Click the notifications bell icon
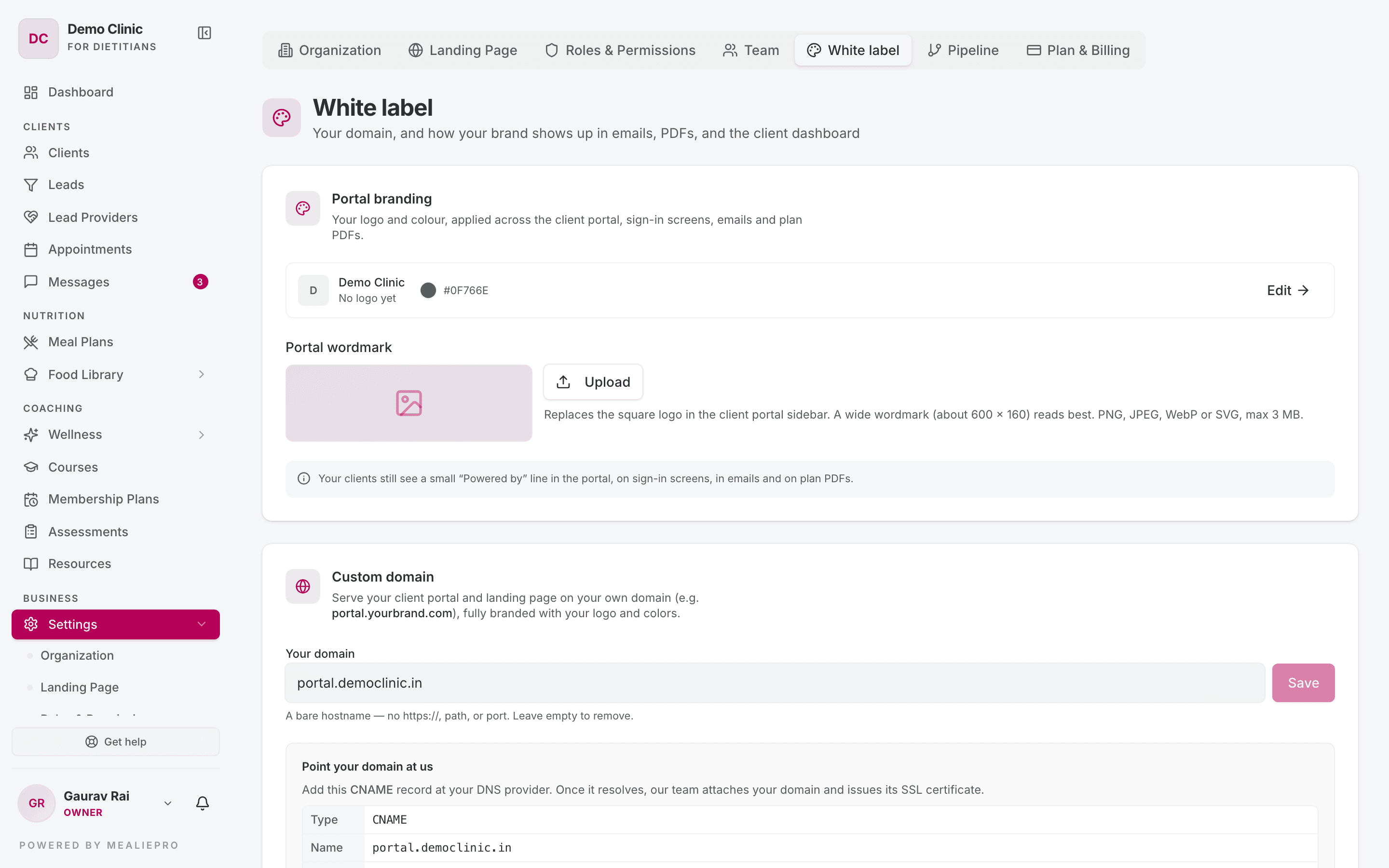This screenshot has height=868, width=1389. [x=202, y=803]
